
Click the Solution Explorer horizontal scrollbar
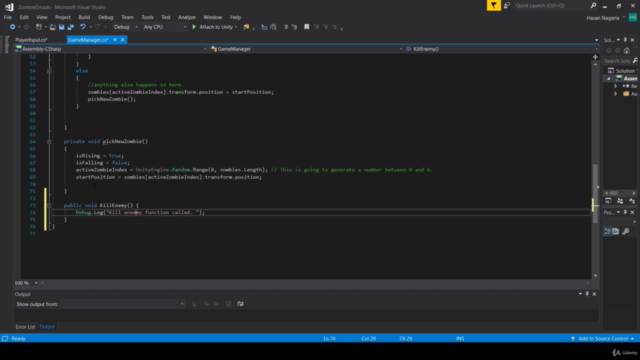620,193
